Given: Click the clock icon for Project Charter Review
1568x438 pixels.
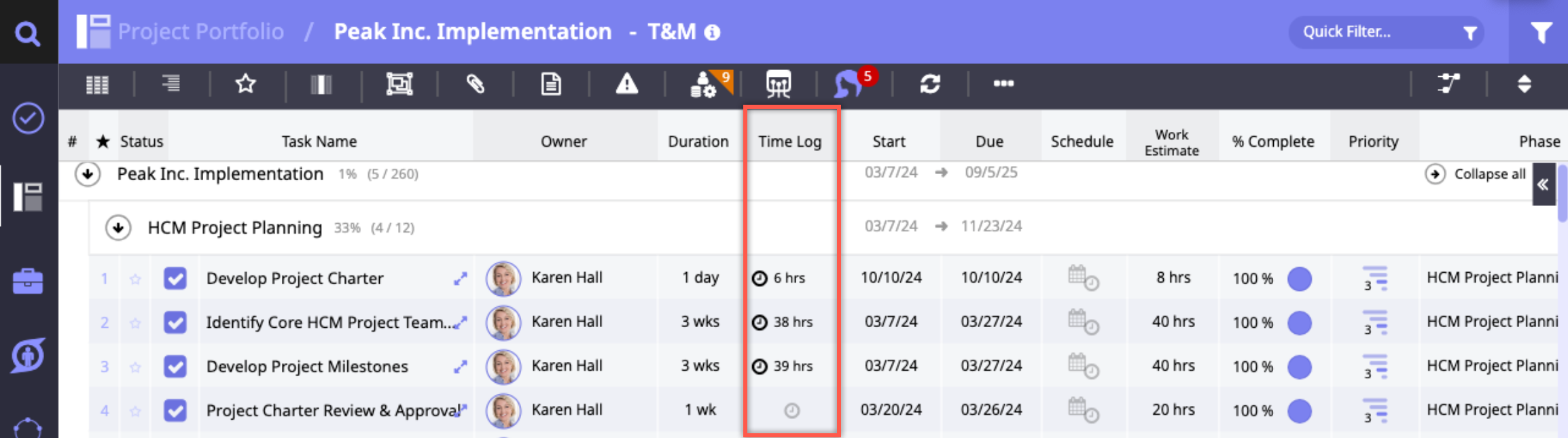Looking at the screenshot, I should tap(791, 411).
